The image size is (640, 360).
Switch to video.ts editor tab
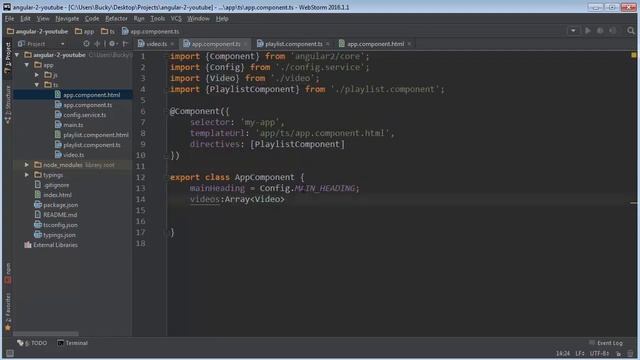[x=156, y=44]
